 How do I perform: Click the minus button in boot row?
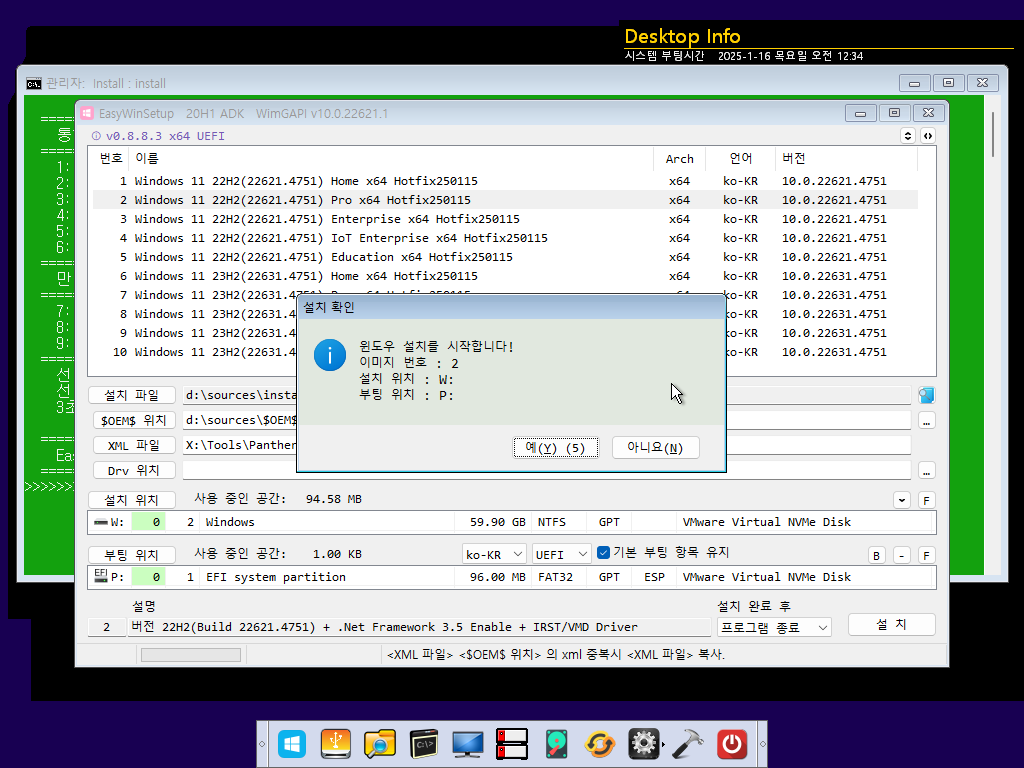tap(902, 555)
